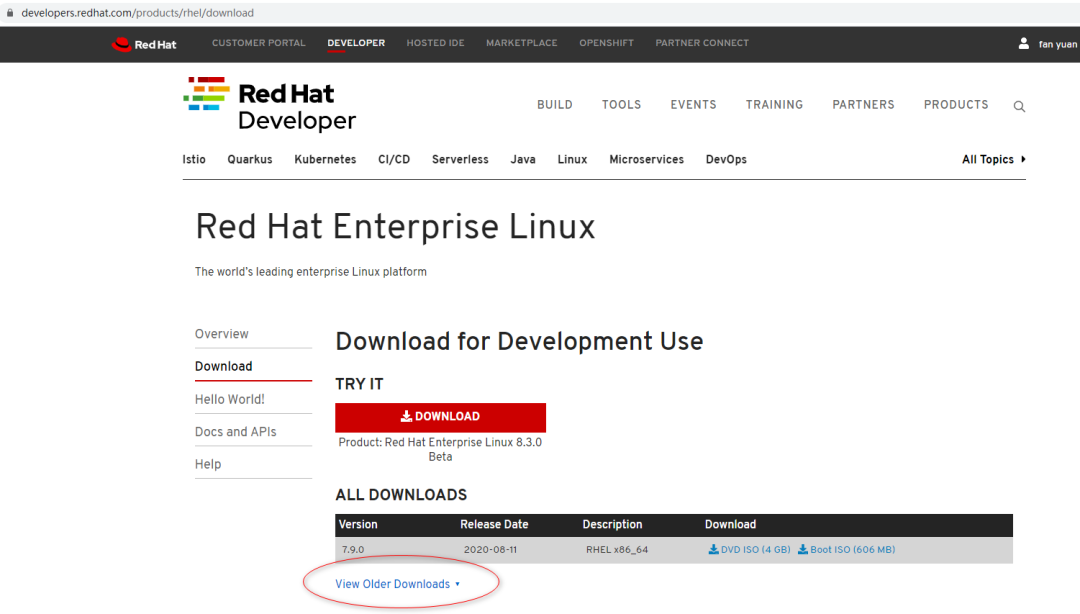The width and height of the screenshot is (1080, 614).
Task: Click the padlock icon in the address bar
Action: coord(10,13)
